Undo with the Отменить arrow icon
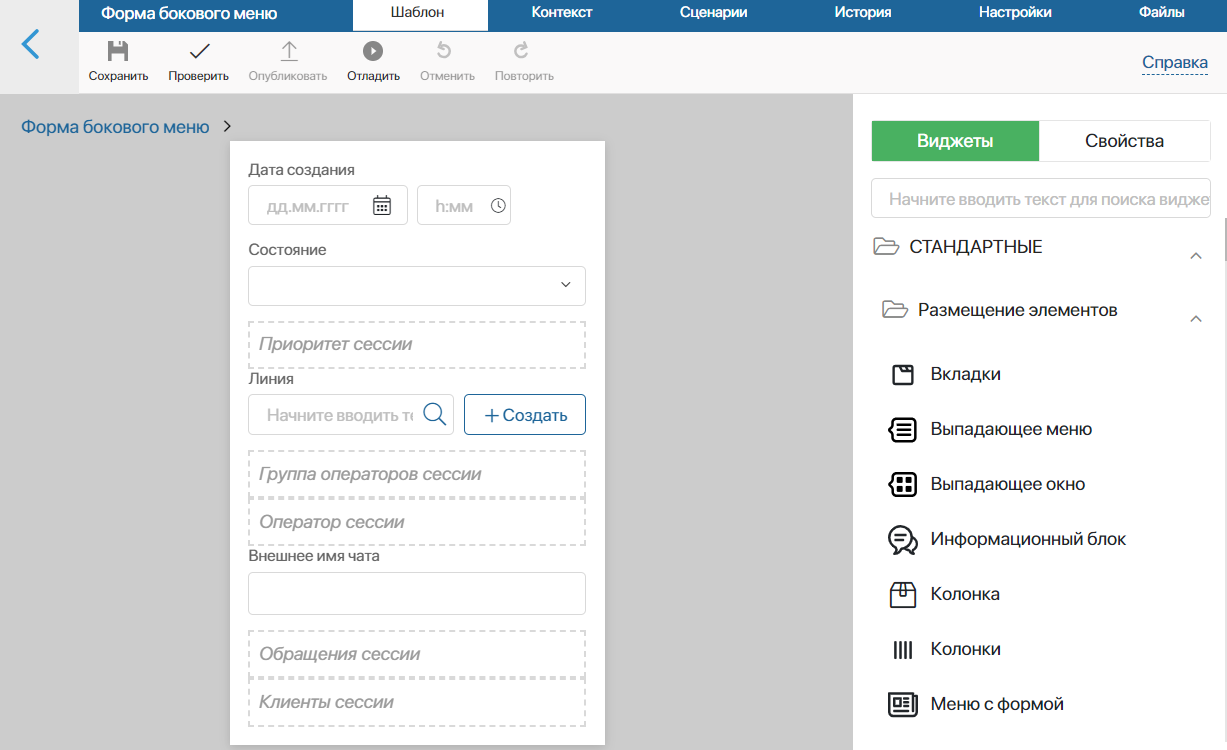Image resolution: width=1227 pixels, height=750 pixels. (x=445, y=51)
